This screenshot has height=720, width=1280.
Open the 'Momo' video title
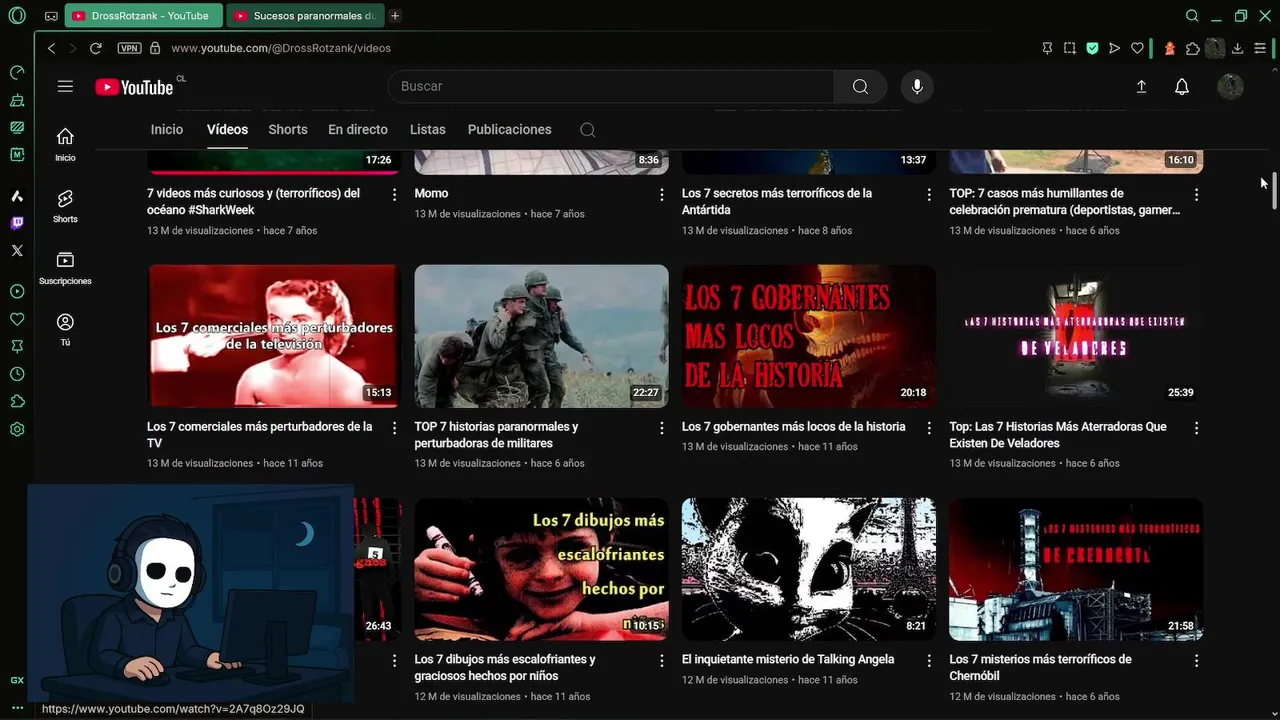click(431, 193)
